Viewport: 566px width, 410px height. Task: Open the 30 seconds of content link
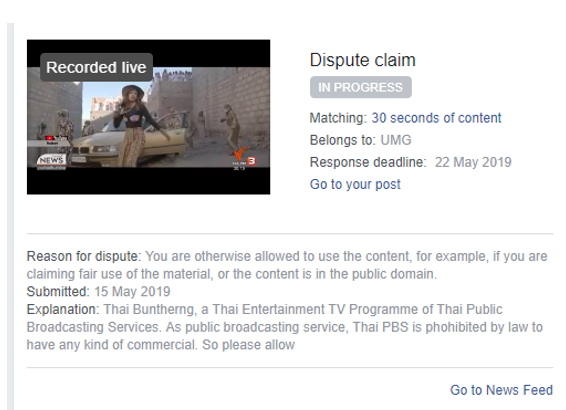[x=436, y=118]
